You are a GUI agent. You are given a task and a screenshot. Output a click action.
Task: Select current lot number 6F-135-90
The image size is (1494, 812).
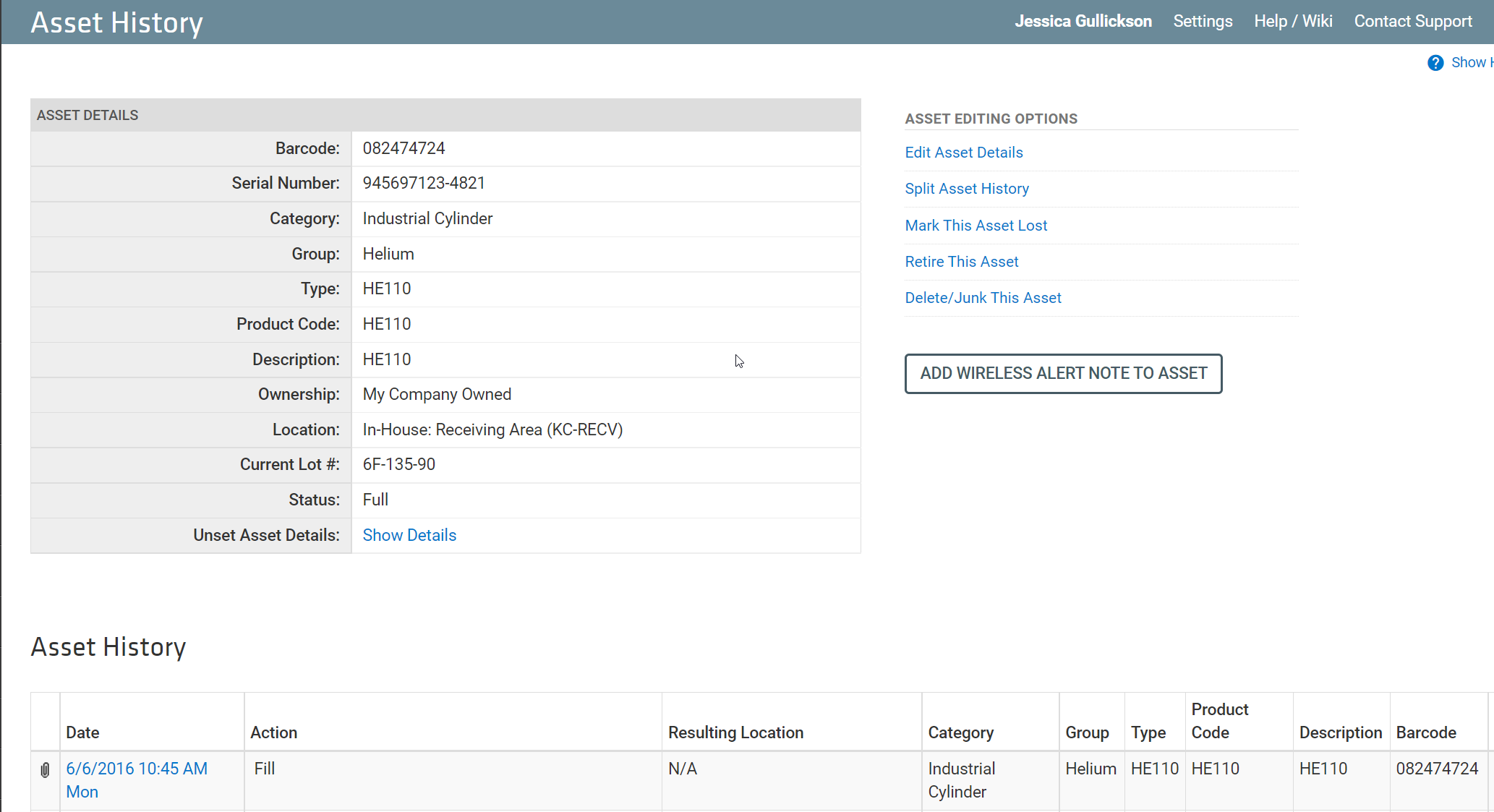(x=398, y=464)
